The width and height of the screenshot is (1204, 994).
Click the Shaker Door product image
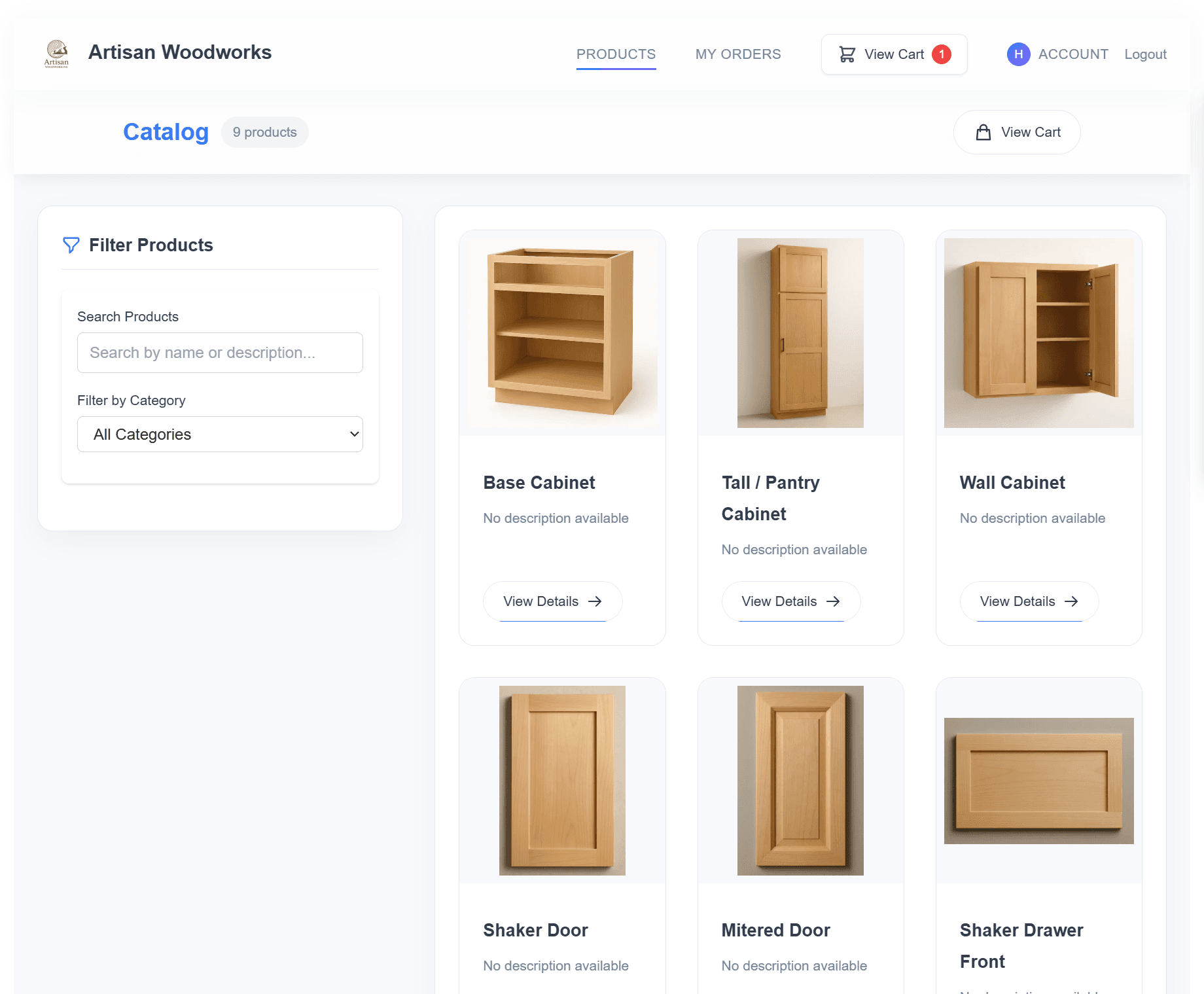coord(561,781)
